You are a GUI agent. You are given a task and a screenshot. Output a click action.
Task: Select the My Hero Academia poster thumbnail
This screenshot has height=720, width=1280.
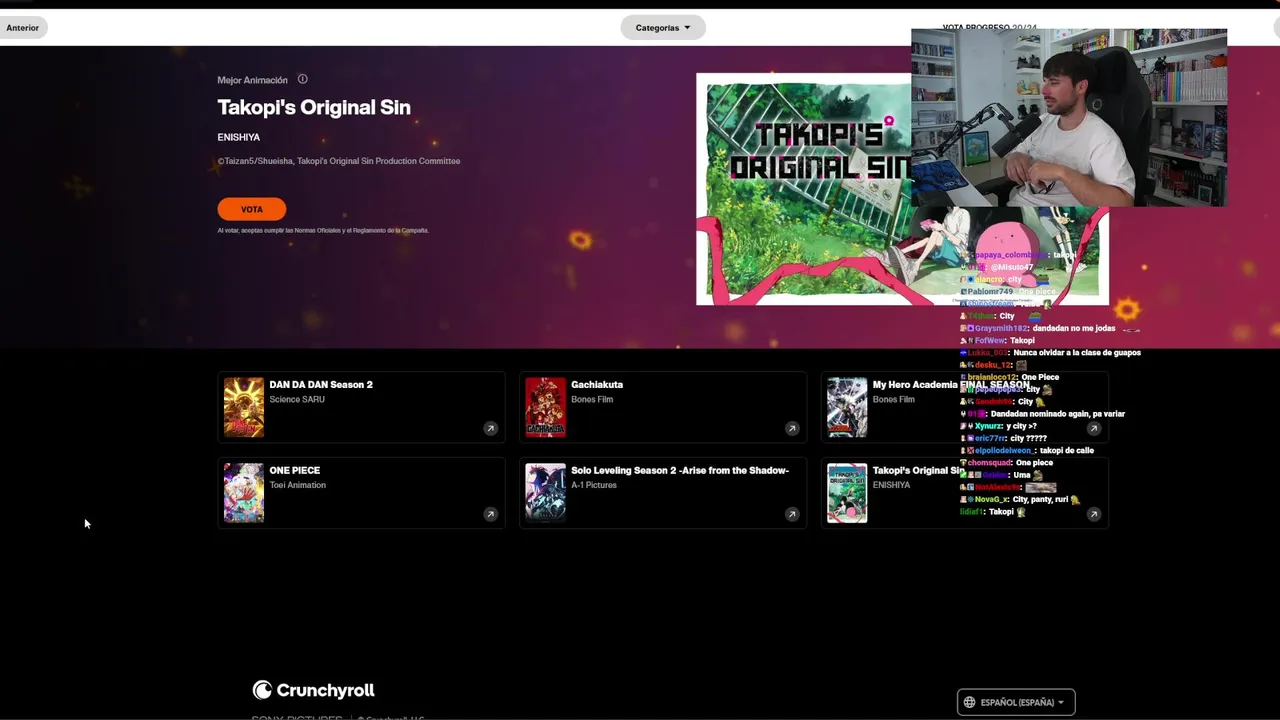click(x=847, y=407)
